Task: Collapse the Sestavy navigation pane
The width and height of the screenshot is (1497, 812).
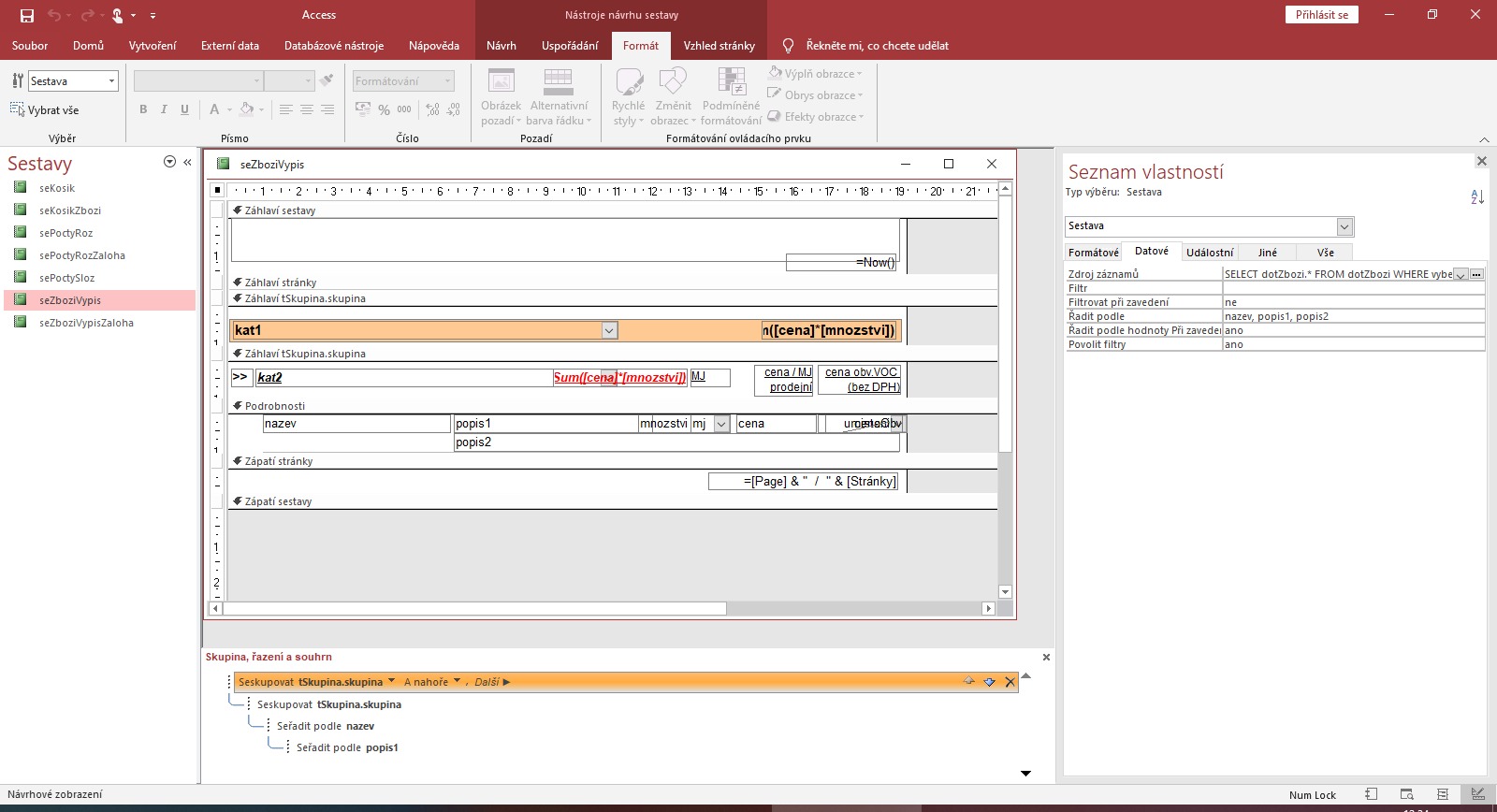Action: pyautogui.click(x=187, y=162)
